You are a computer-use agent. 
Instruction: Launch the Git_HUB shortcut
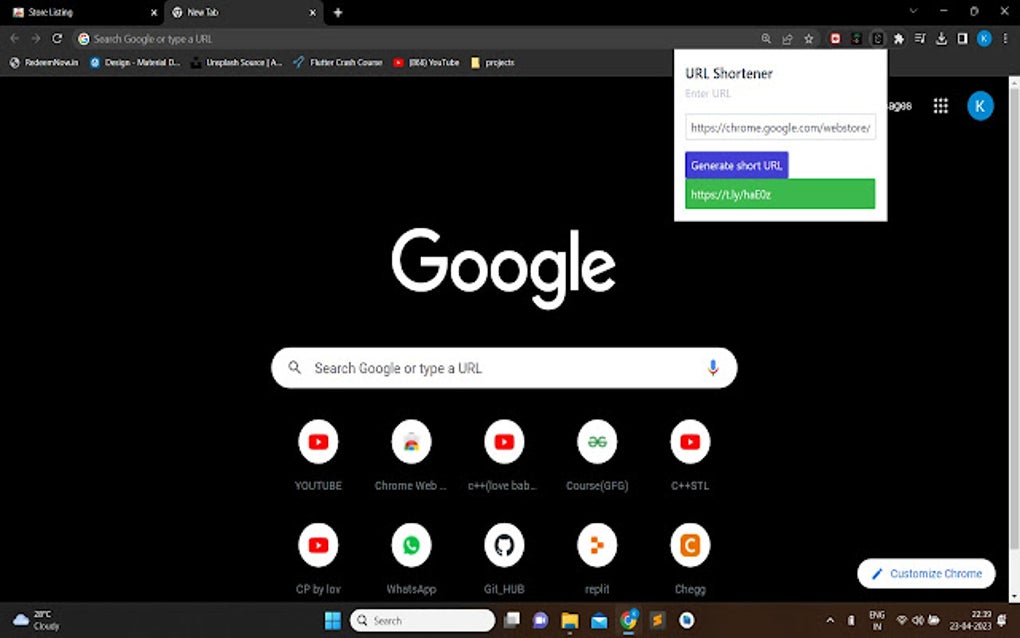point(504,545)
